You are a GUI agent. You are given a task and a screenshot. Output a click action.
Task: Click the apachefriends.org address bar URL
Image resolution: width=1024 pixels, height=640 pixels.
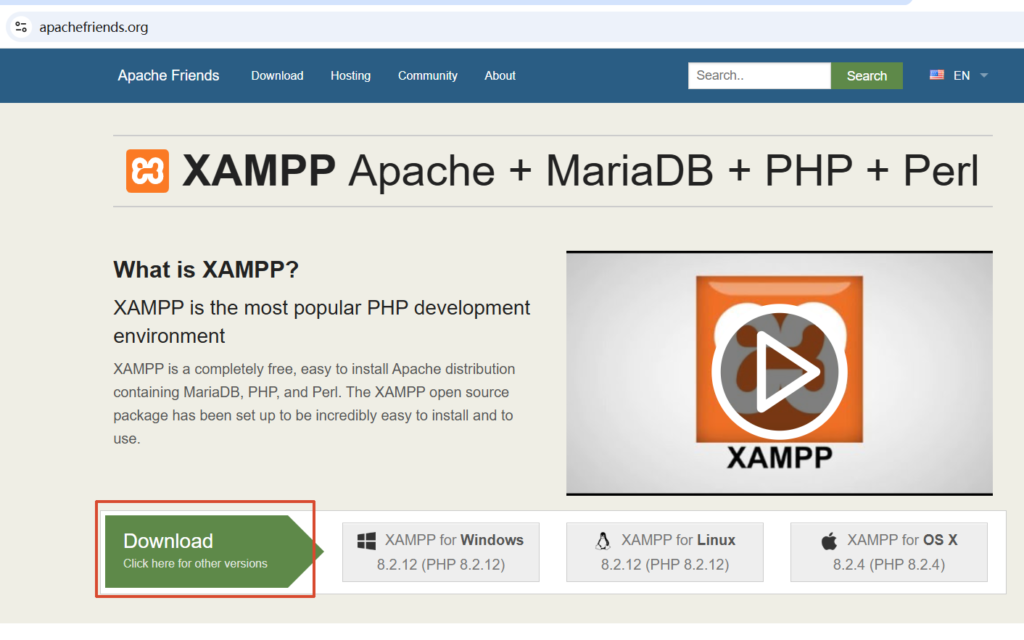coord(93,27)
